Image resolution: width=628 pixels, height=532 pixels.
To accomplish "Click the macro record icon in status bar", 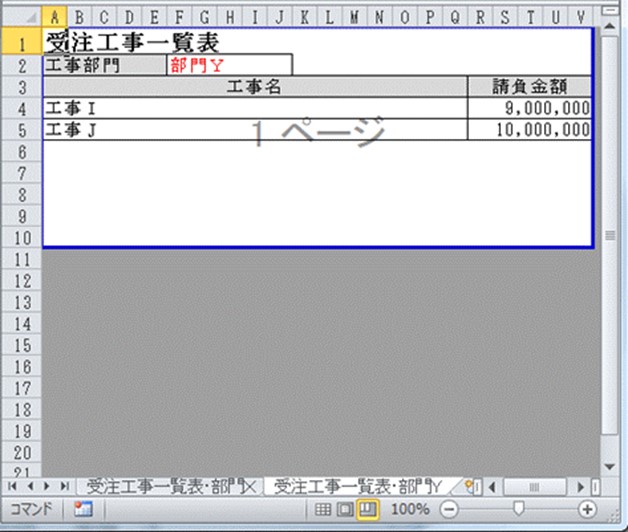I will tap(83, 509).
